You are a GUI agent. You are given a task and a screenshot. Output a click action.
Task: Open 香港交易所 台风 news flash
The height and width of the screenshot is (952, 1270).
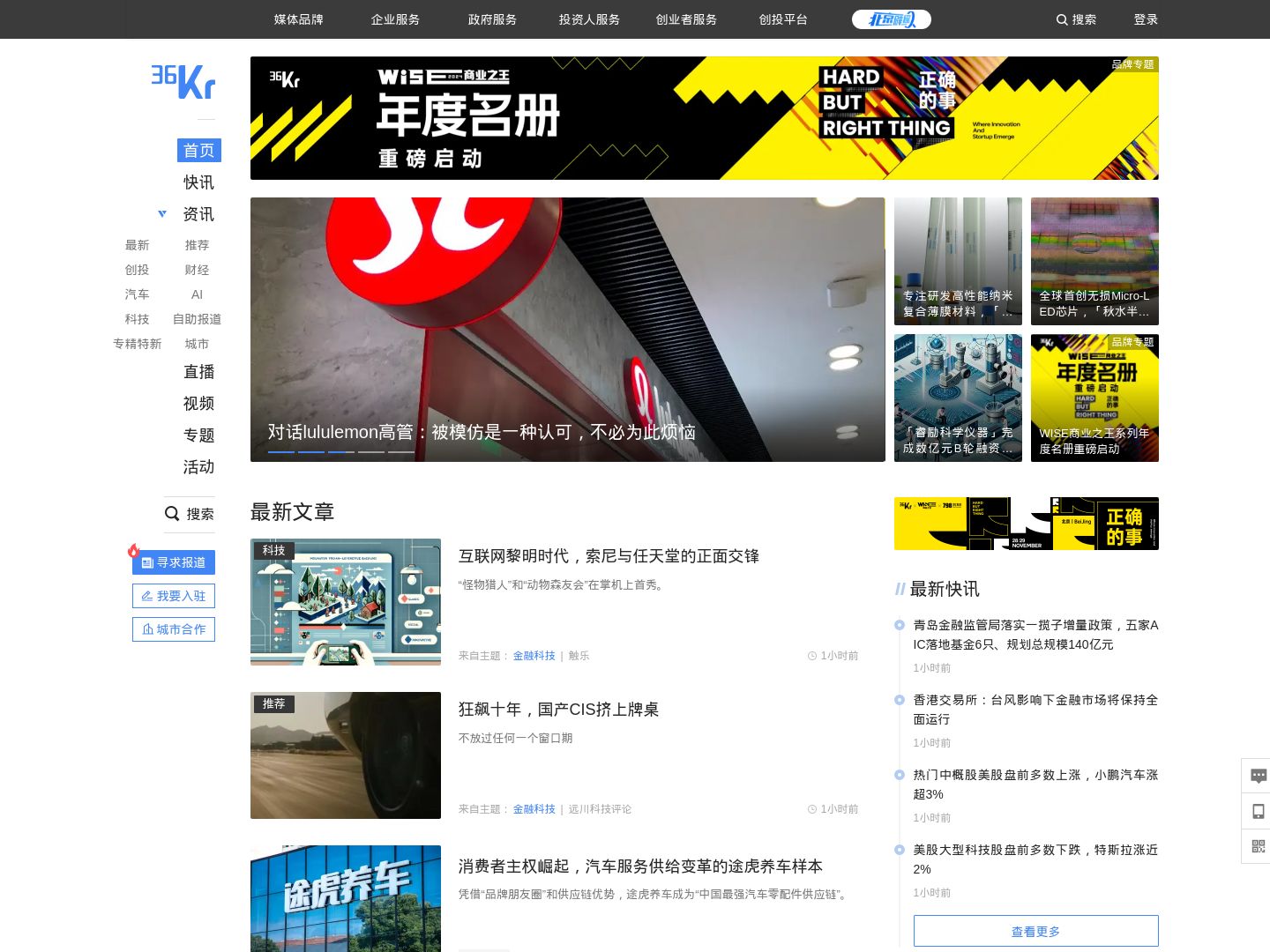coord(1035,710)
